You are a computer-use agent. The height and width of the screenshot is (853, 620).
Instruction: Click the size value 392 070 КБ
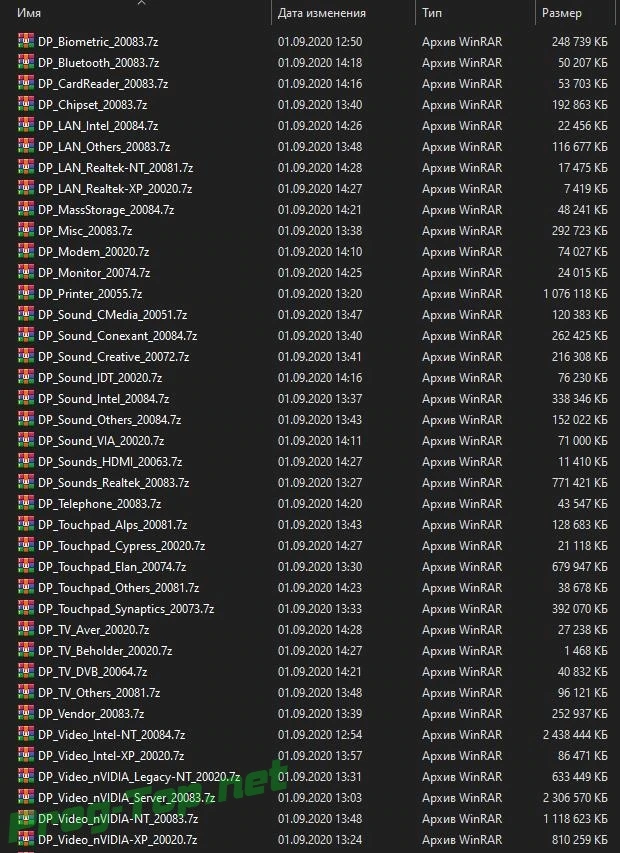[580, 609]
